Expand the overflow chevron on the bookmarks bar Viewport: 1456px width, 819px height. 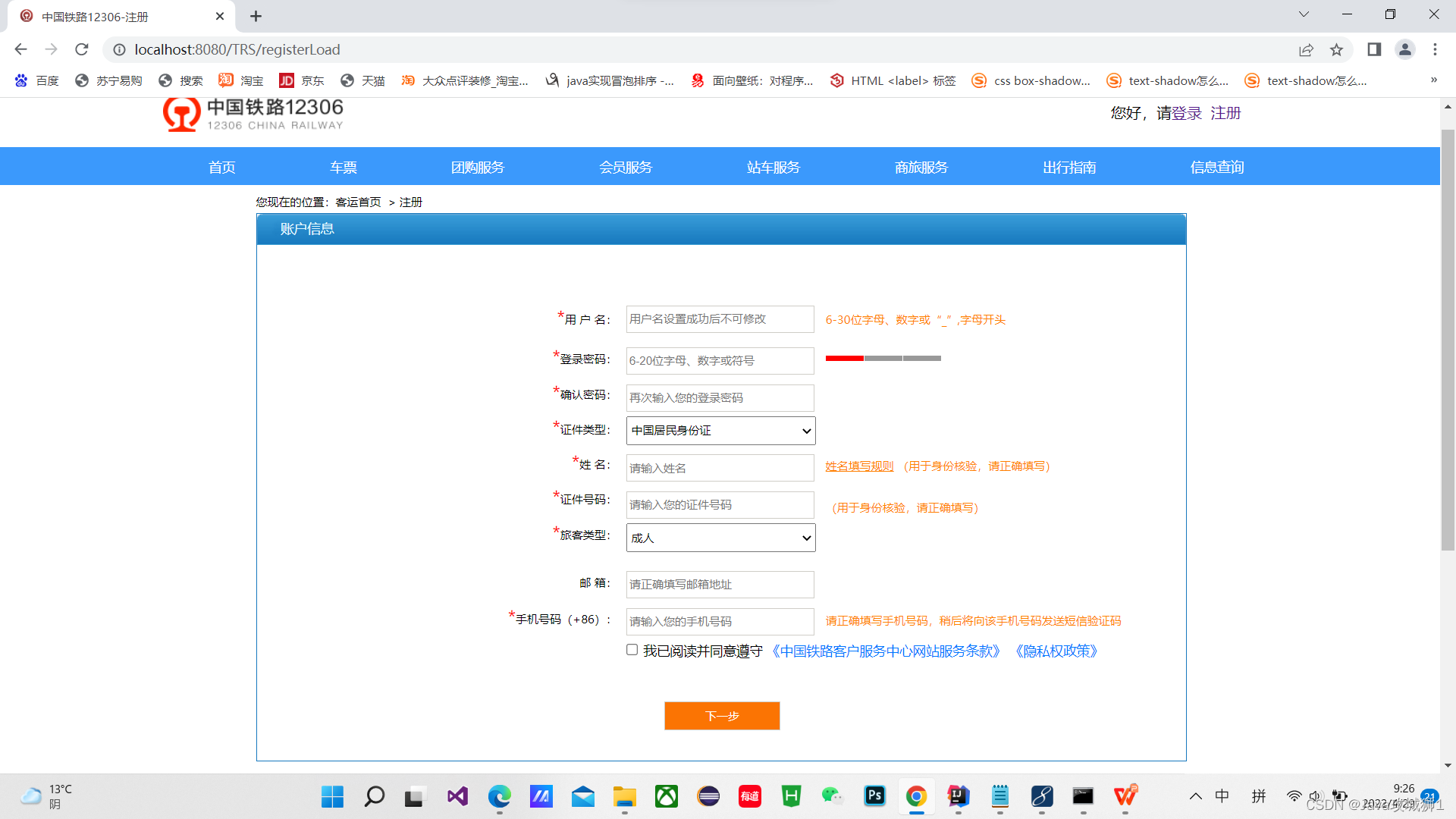click(x=1434, y=80)
